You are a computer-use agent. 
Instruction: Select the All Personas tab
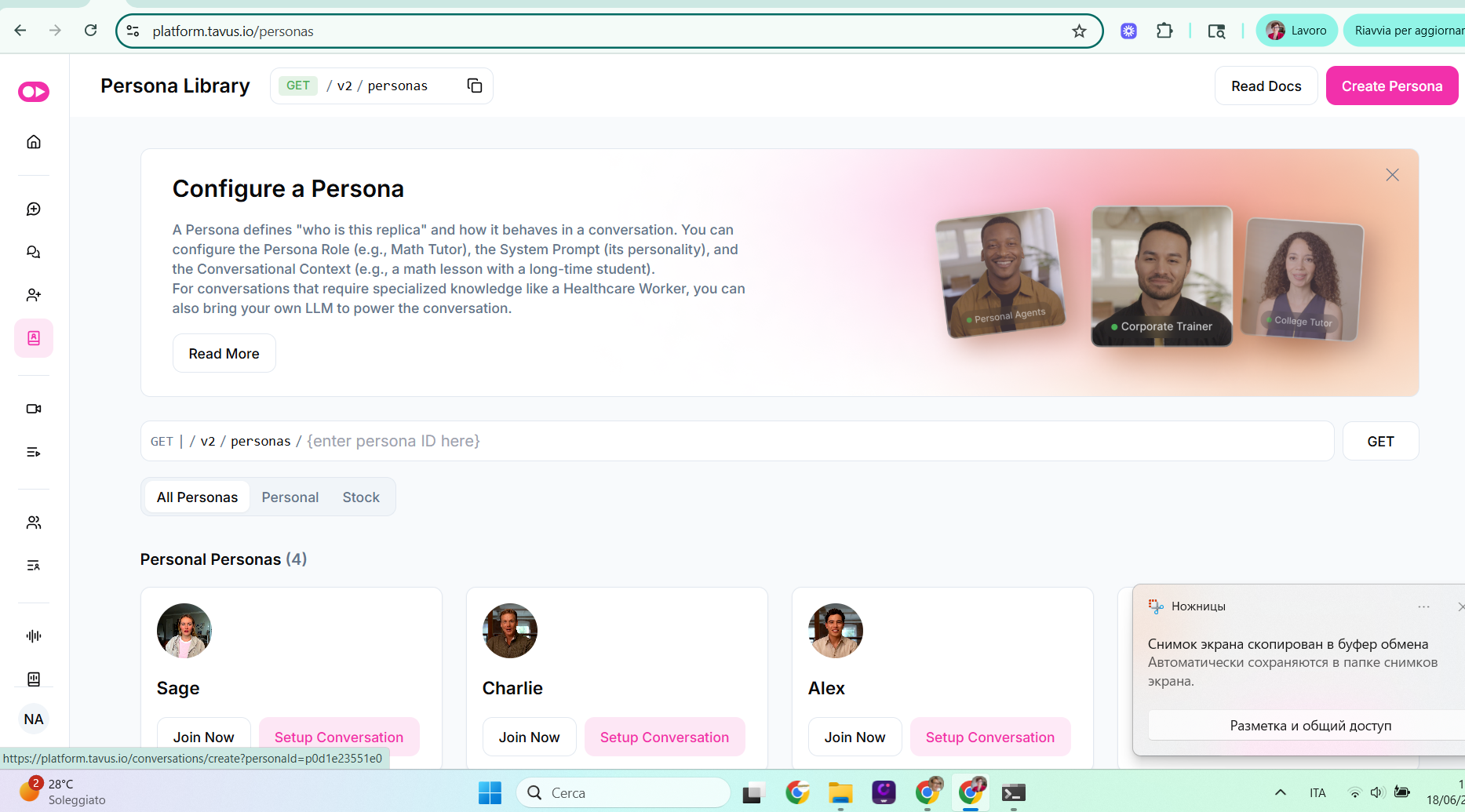click(x=197, y=497)
